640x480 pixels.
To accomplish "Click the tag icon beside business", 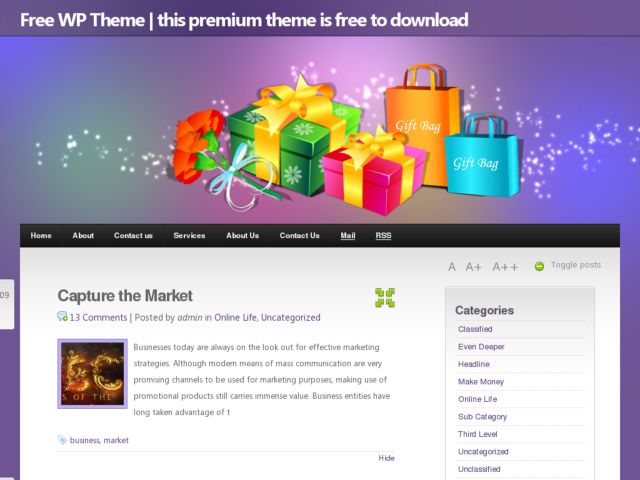I will (x=62, y=440).
